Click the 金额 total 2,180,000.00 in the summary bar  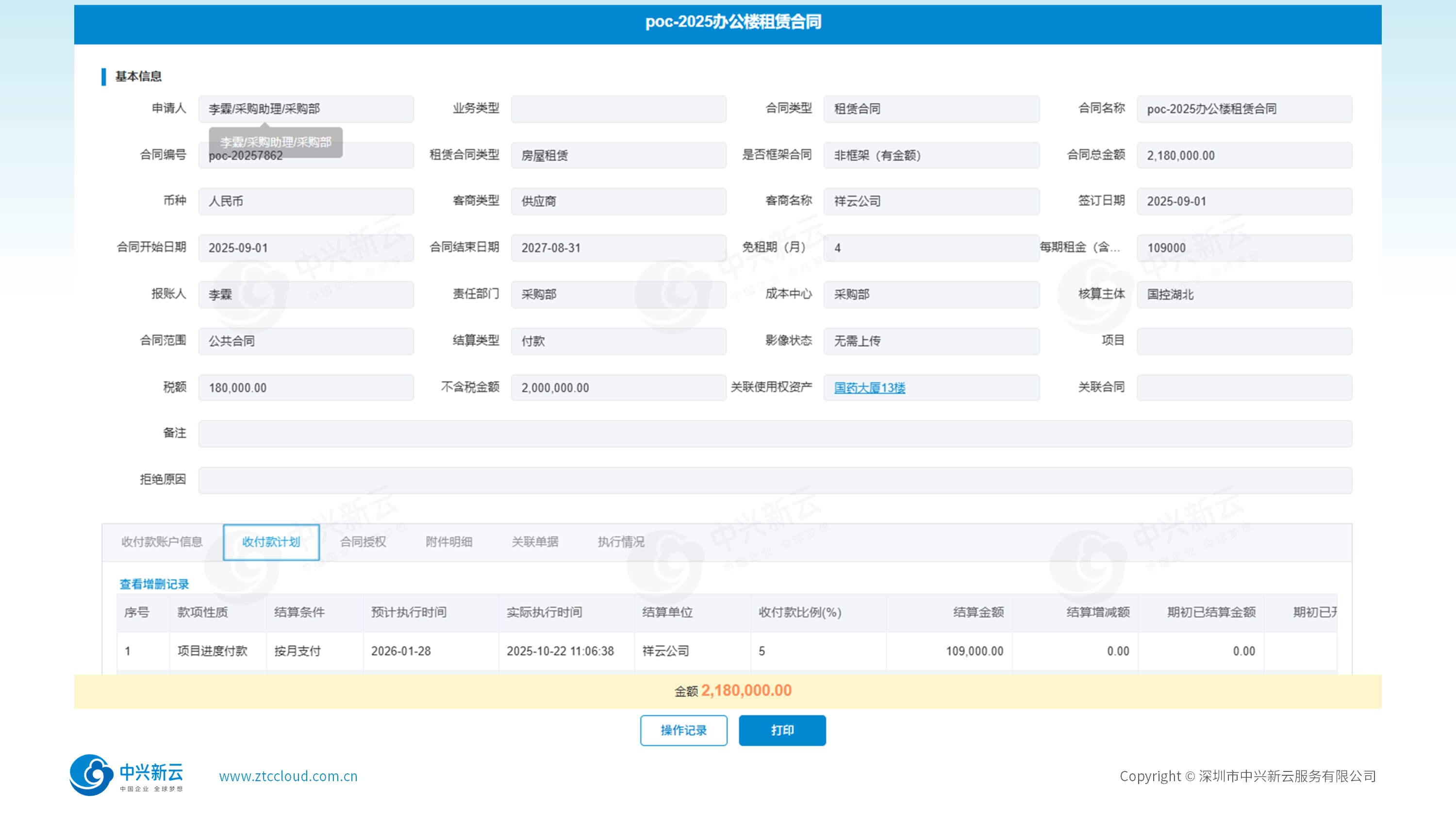pyautogui.click(x=733, y=691)
